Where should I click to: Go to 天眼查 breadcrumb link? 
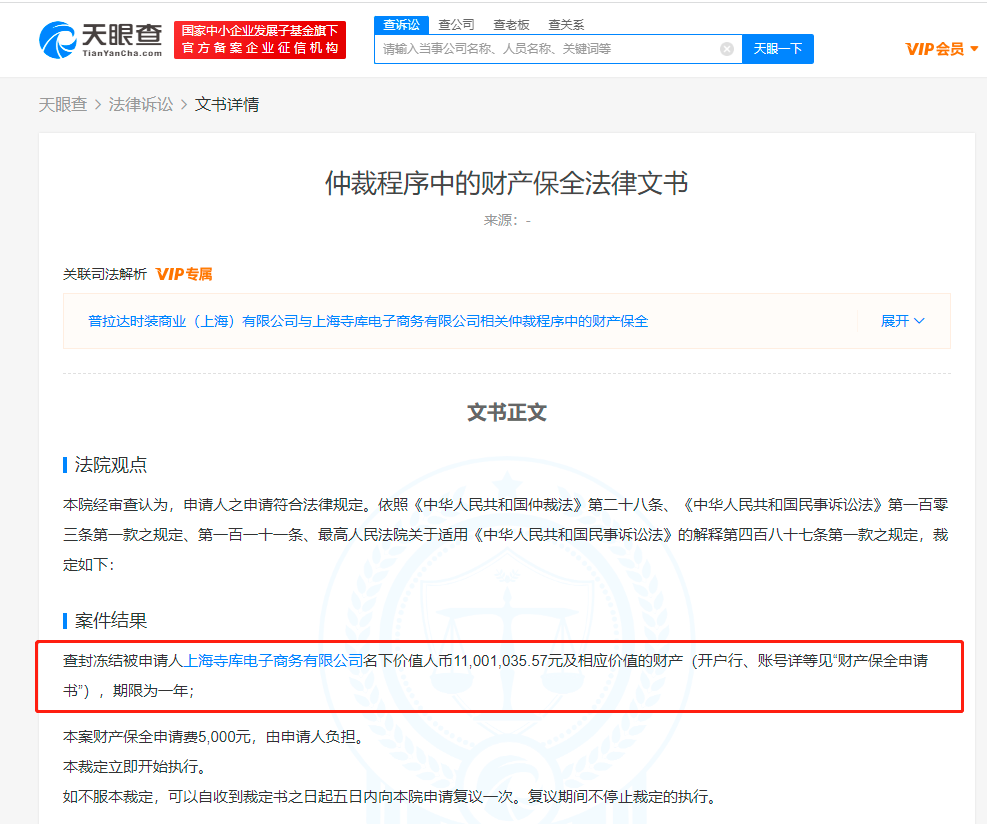click(x=63, y=104)
